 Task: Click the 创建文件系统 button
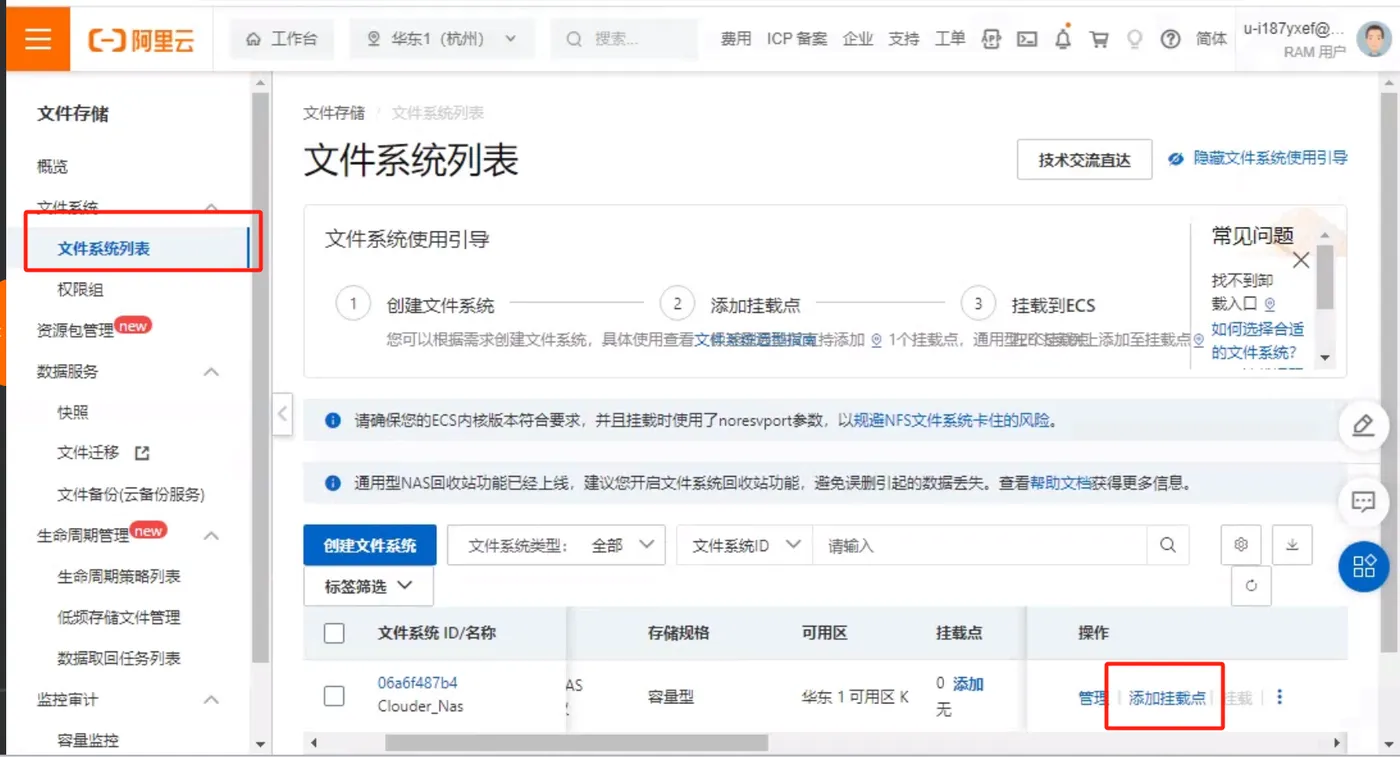[370, 546]
